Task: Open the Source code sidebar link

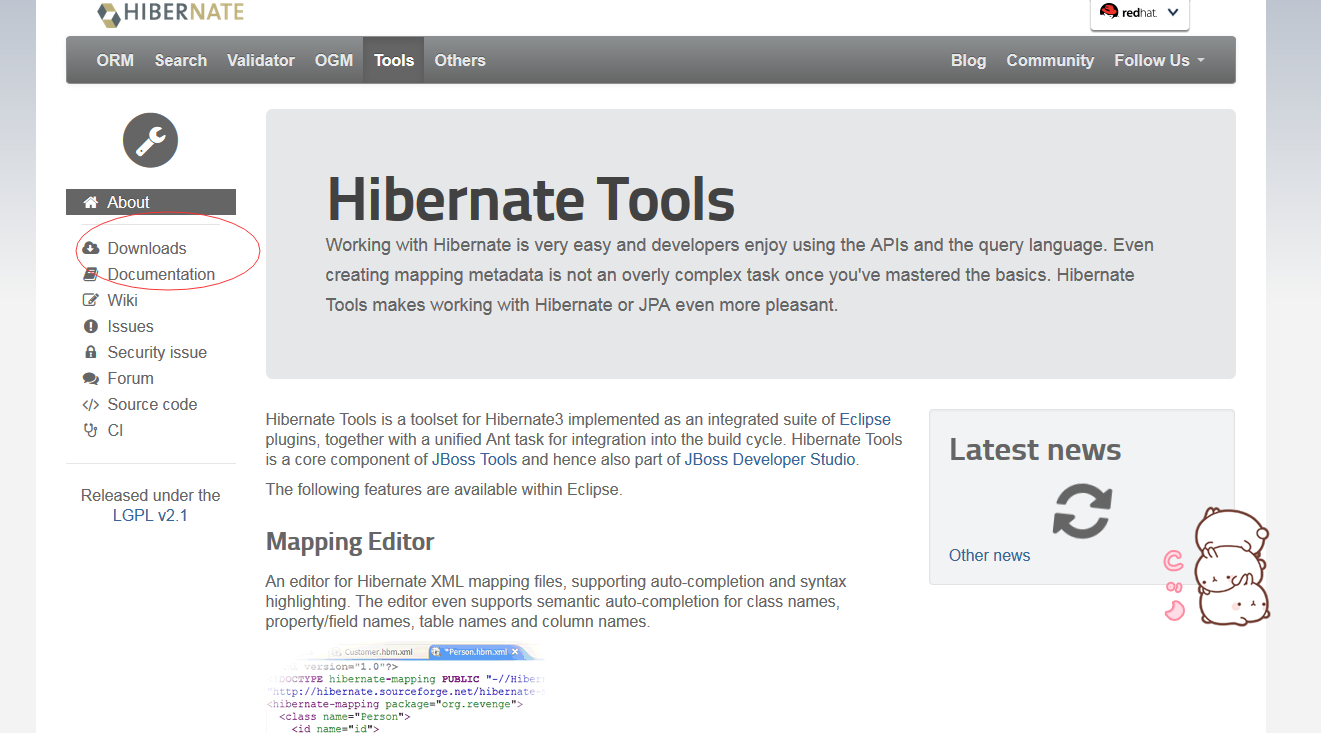Action: point(152,404)
